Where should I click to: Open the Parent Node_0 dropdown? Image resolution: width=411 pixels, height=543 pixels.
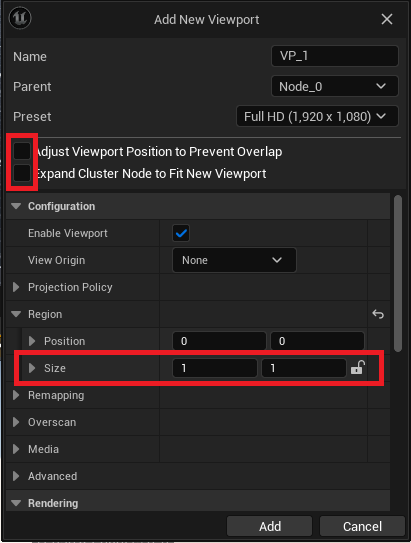(x=334, y=86)
